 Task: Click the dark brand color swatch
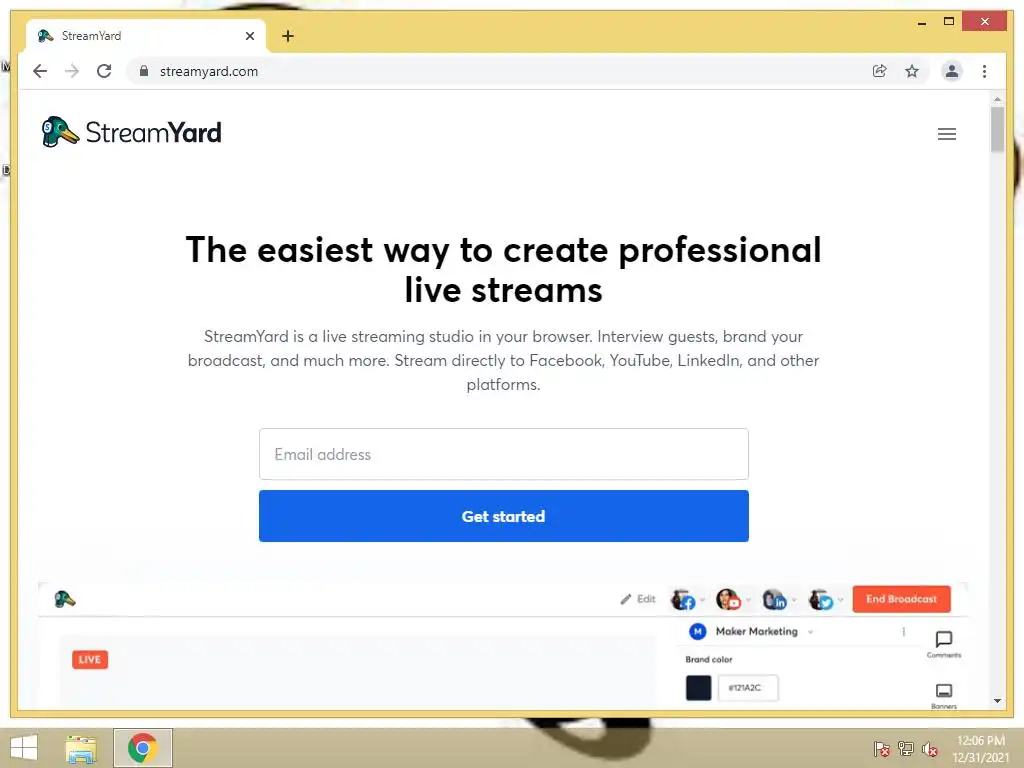click(x=698, y=688)
